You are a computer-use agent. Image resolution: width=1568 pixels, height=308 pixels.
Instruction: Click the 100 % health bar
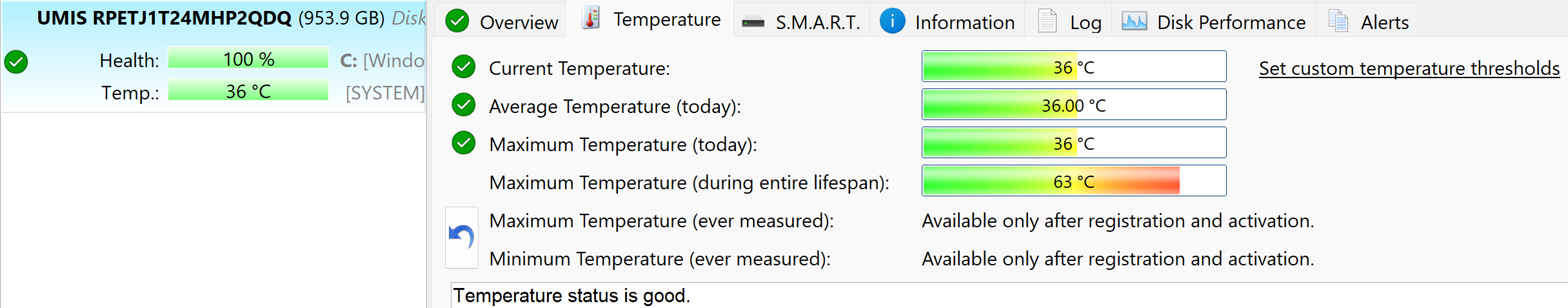(x=248, y=59)
